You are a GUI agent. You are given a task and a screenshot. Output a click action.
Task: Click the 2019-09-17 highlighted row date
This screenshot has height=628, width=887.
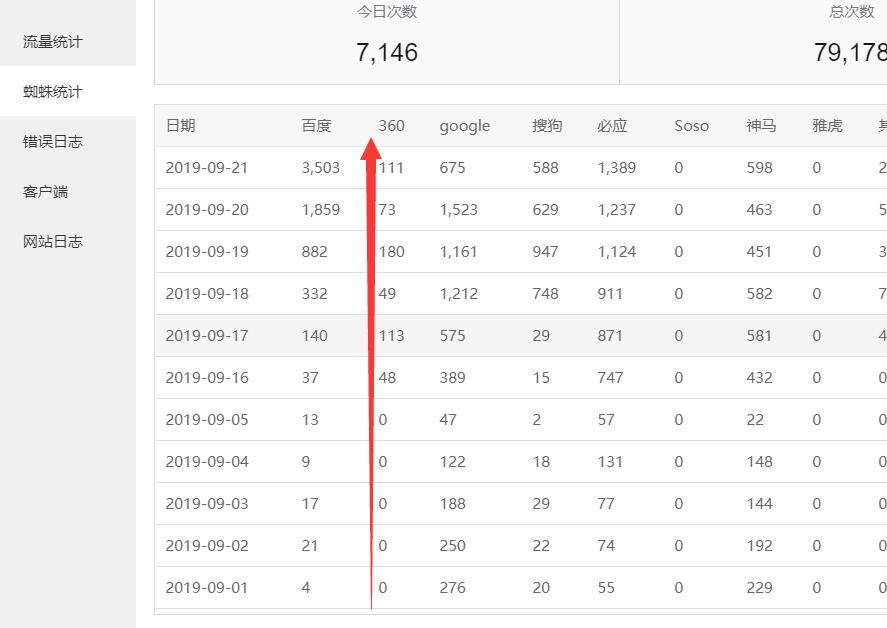coord(207,336)
